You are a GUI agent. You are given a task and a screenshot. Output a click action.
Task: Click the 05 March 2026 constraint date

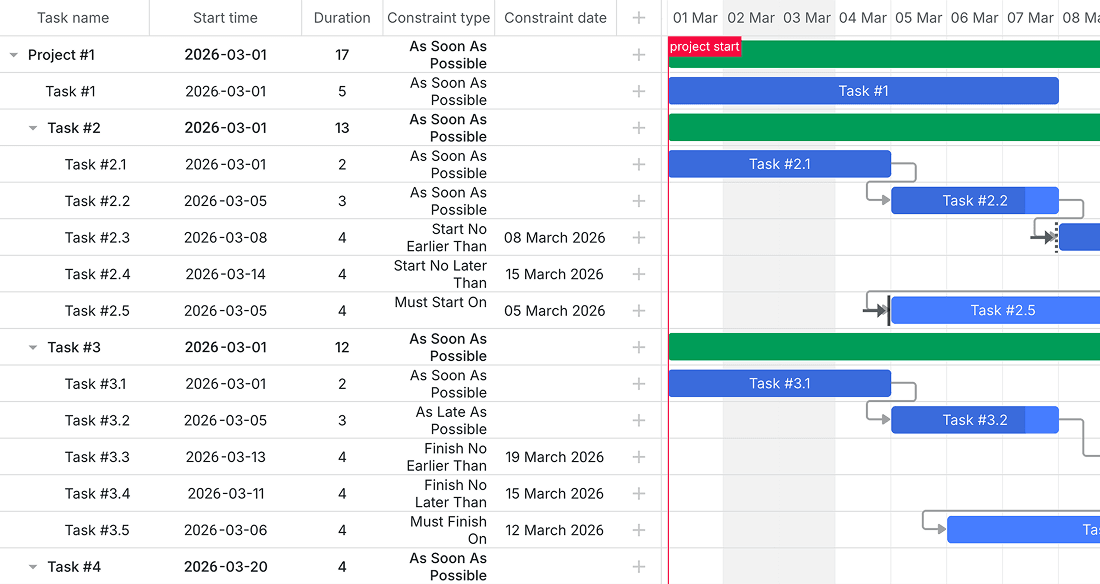pos(555,310)
